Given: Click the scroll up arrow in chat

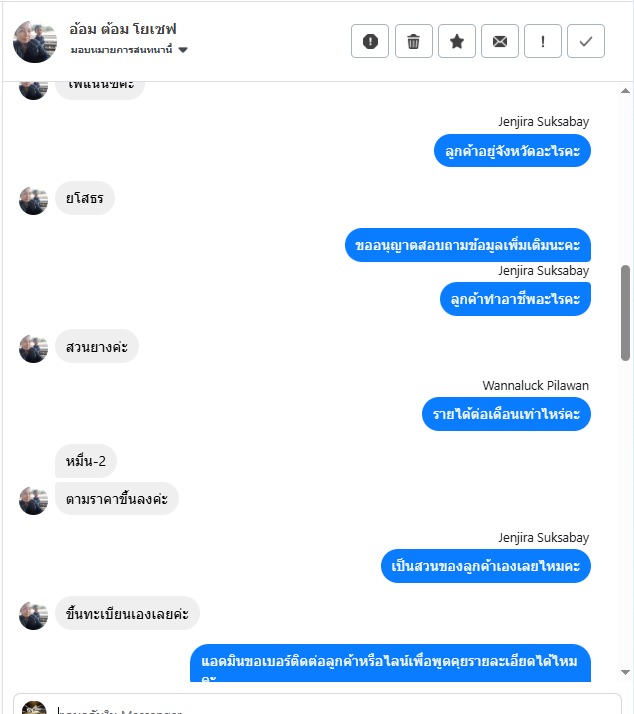Looking at the screenshot, I should click(625, 91).
